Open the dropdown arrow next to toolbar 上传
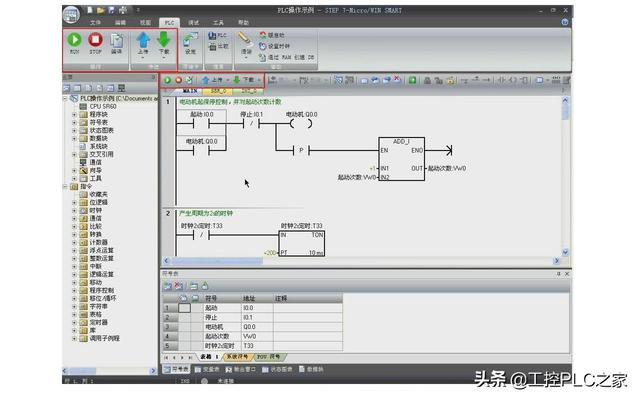The height and width of the screenshot is (400, 640). click(227, 80)
